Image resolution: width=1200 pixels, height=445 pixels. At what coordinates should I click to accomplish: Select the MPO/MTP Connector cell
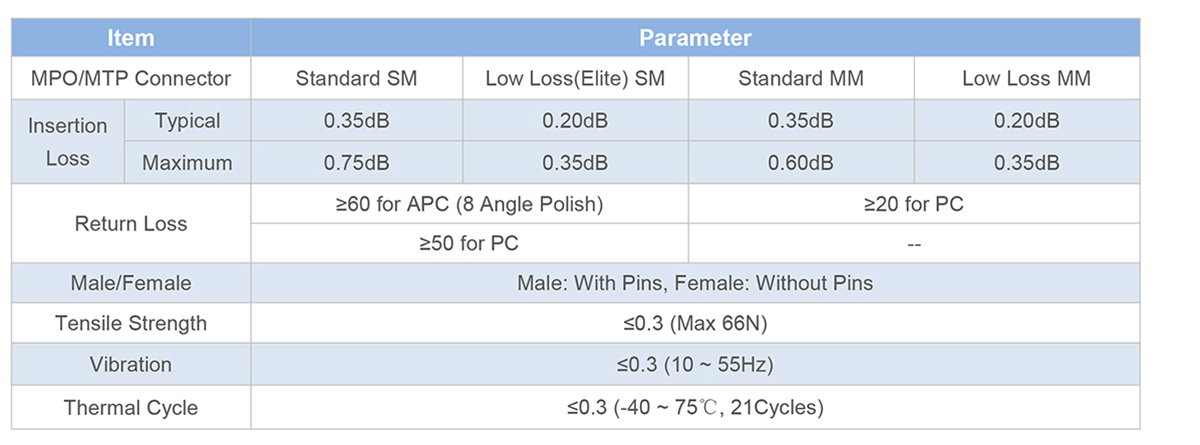[x=131, y=78]
